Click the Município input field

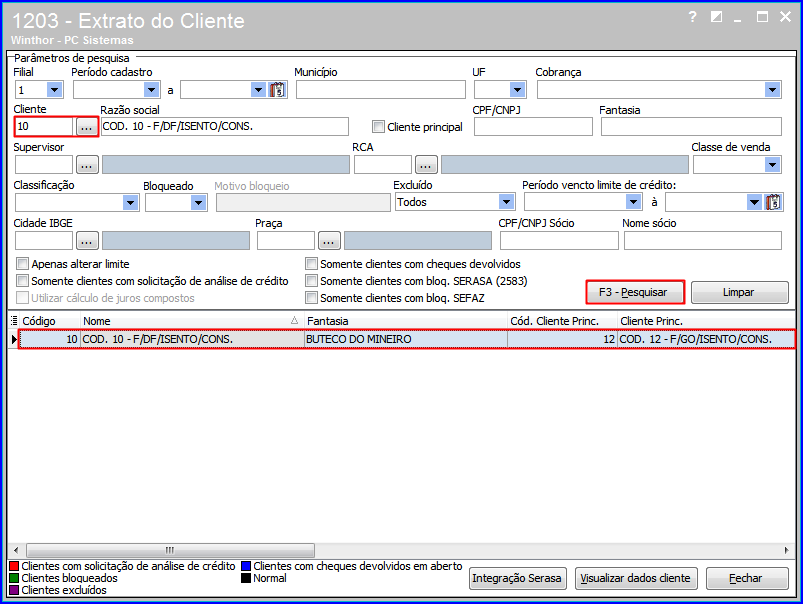(x=381, y=90)
